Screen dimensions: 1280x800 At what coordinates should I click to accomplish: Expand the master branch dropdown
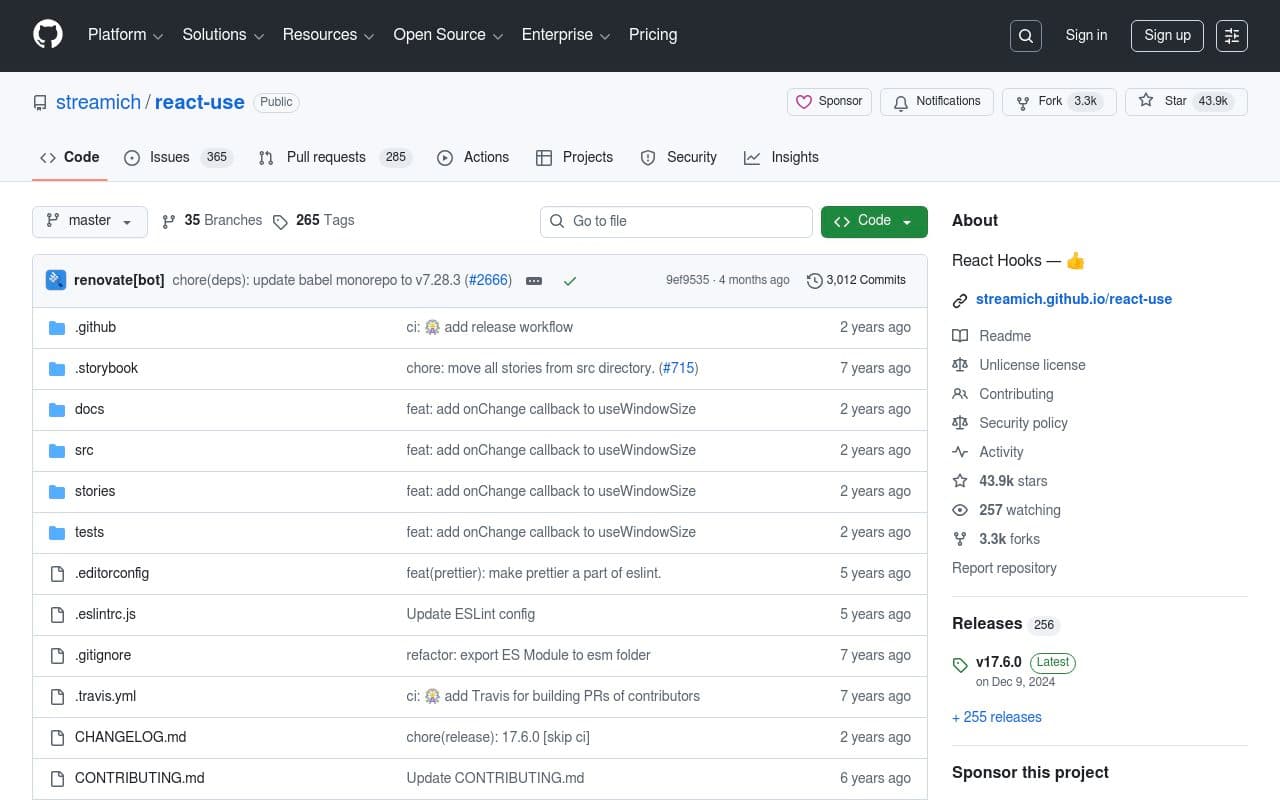(x=90, y=221)
